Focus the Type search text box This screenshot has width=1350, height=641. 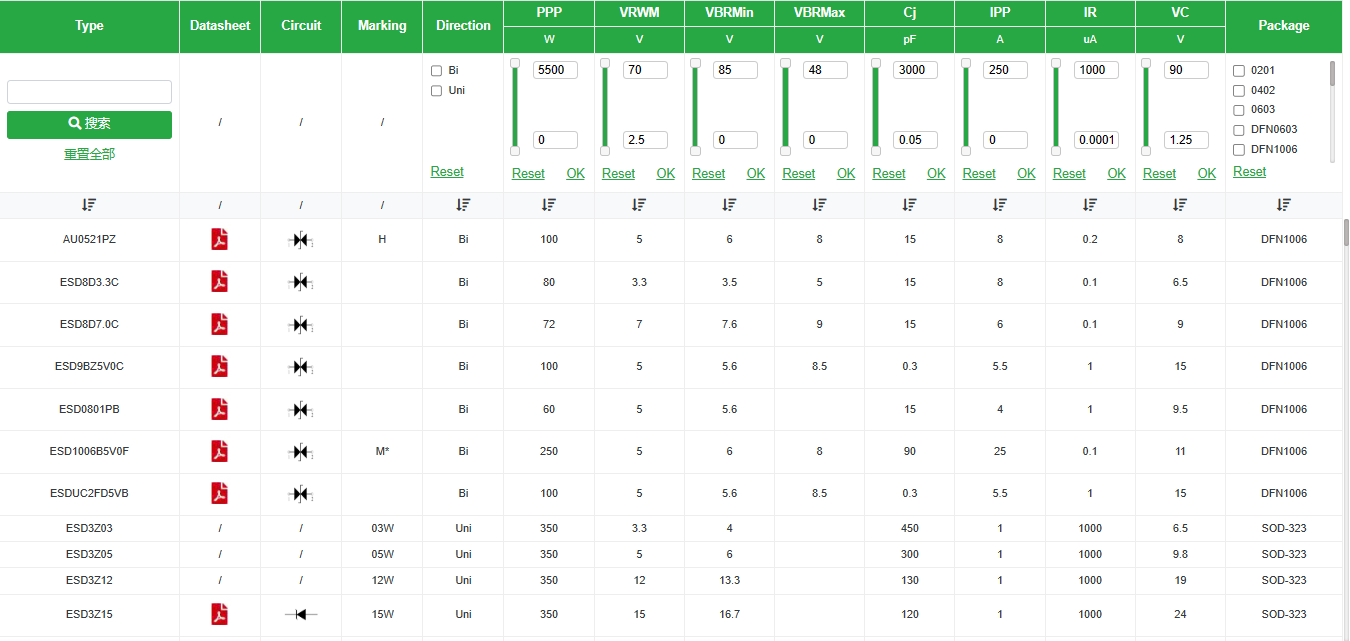click(x=89, y=92)
